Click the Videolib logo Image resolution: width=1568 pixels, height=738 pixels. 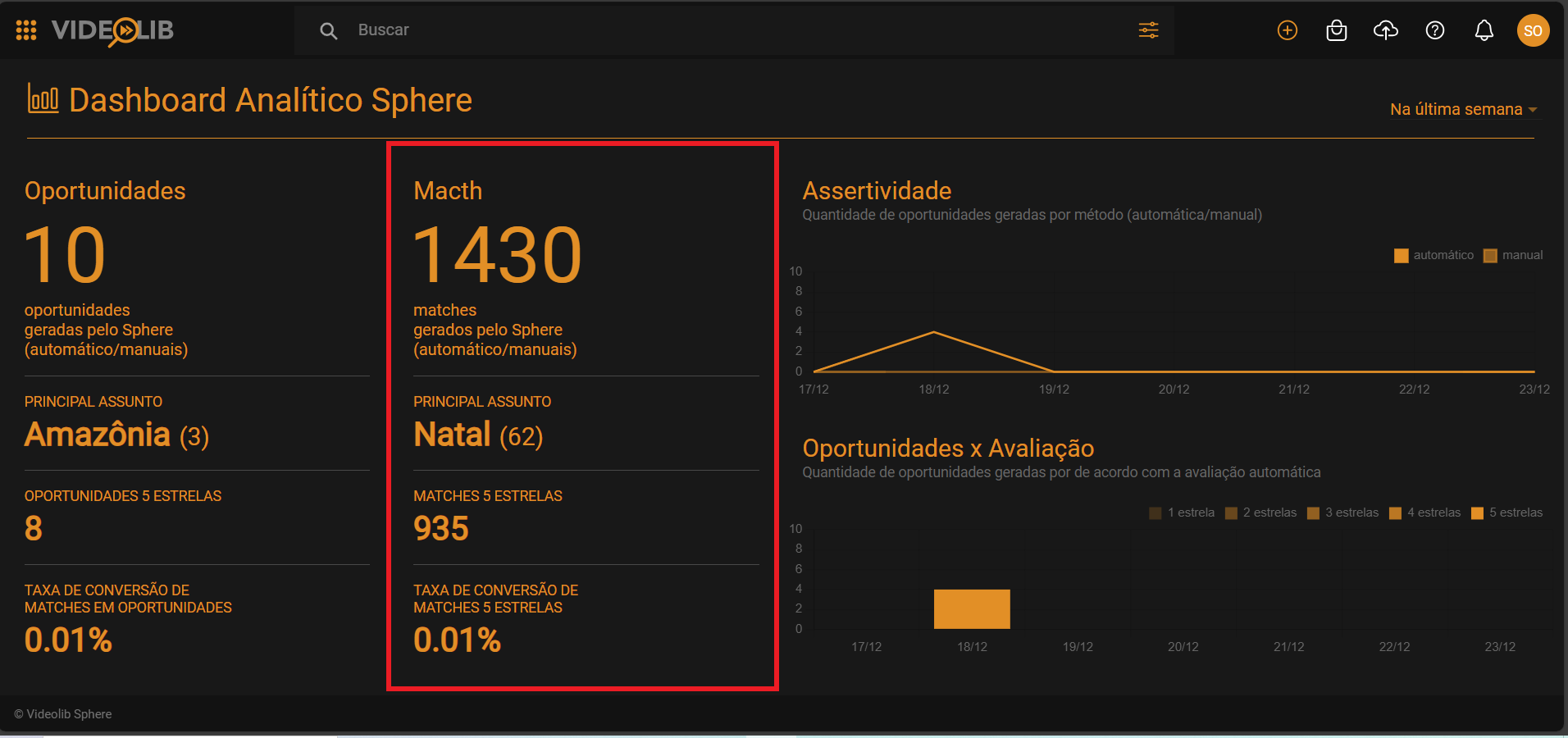point(112,31)
